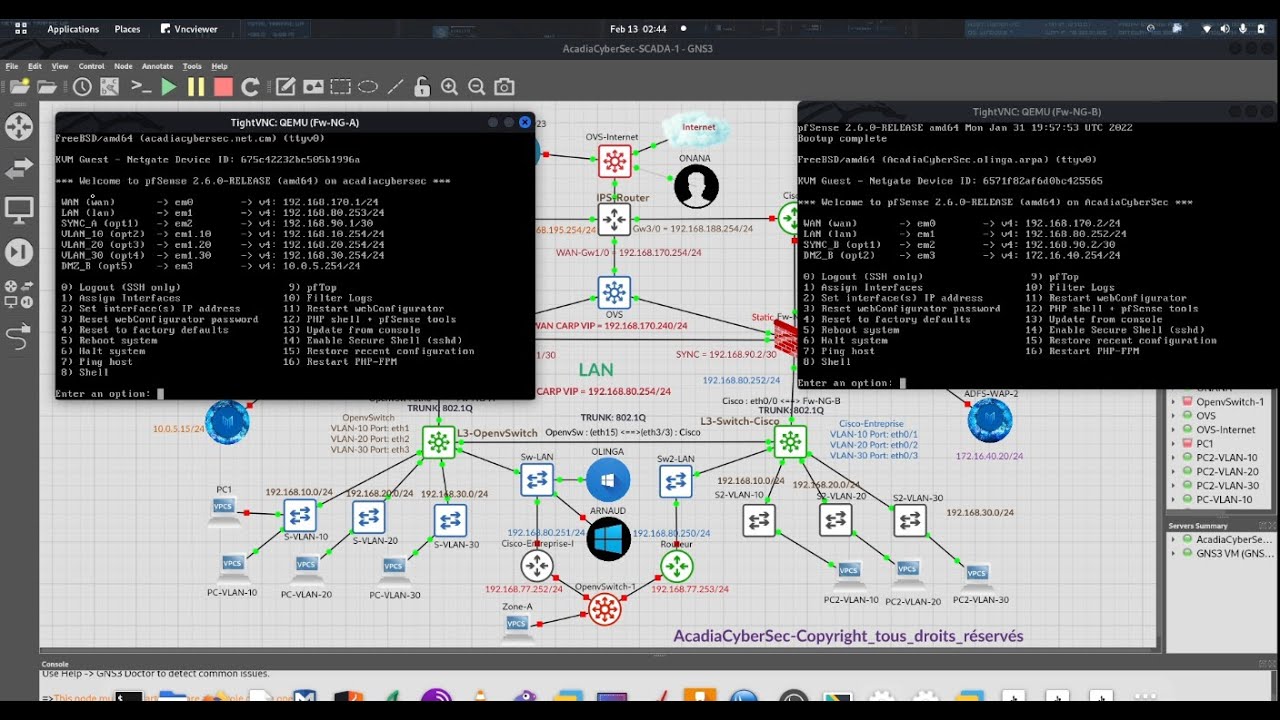Browse routers in the device sidebar
Image resolution: width=1280 pixels, height=720 pixels.
[x=19, y=127]
